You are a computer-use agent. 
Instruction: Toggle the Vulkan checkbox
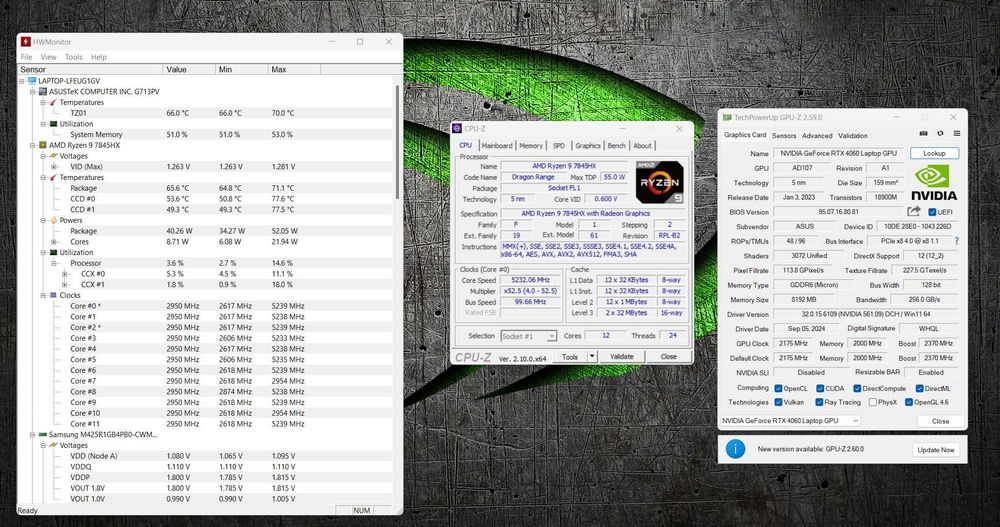(x=778, y=403)
